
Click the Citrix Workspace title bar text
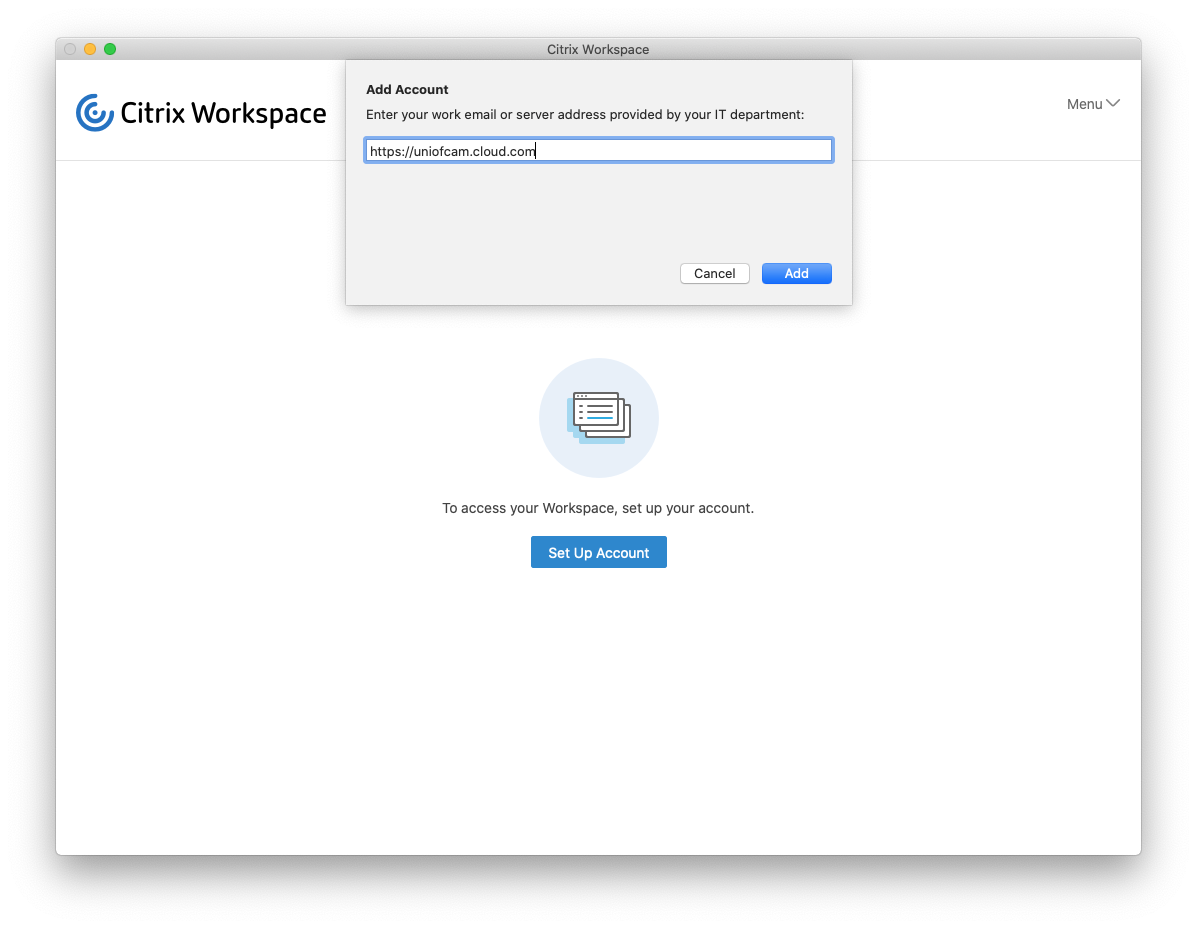click(x=598, y=49)
